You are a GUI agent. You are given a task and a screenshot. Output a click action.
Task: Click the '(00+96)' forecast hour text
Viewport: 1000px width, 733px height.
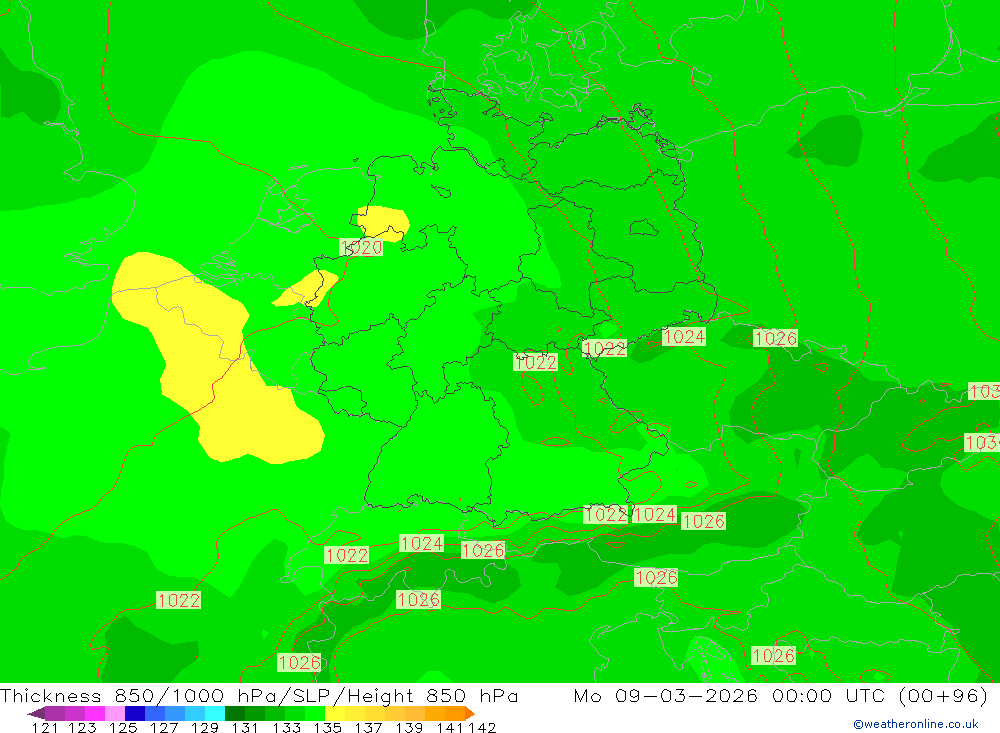[944, 695]
